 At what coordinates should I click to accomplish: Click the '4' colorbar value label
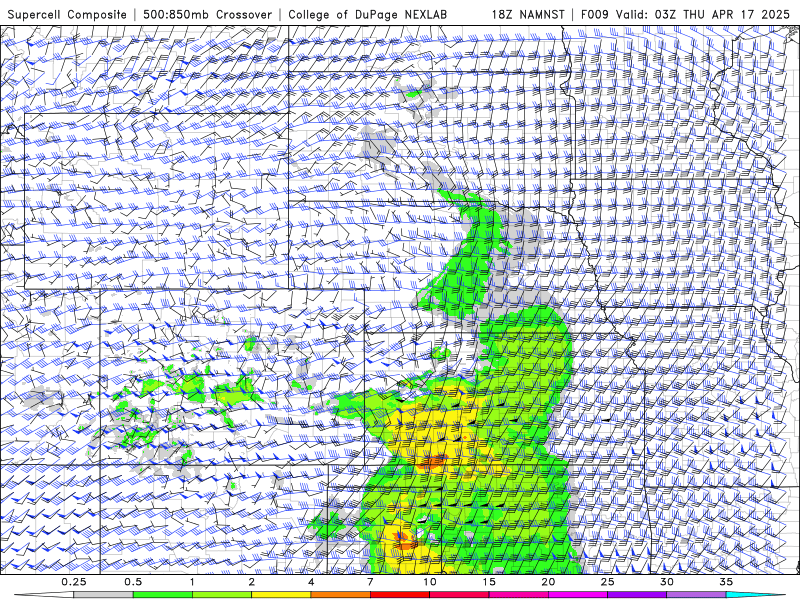(311, 582)
